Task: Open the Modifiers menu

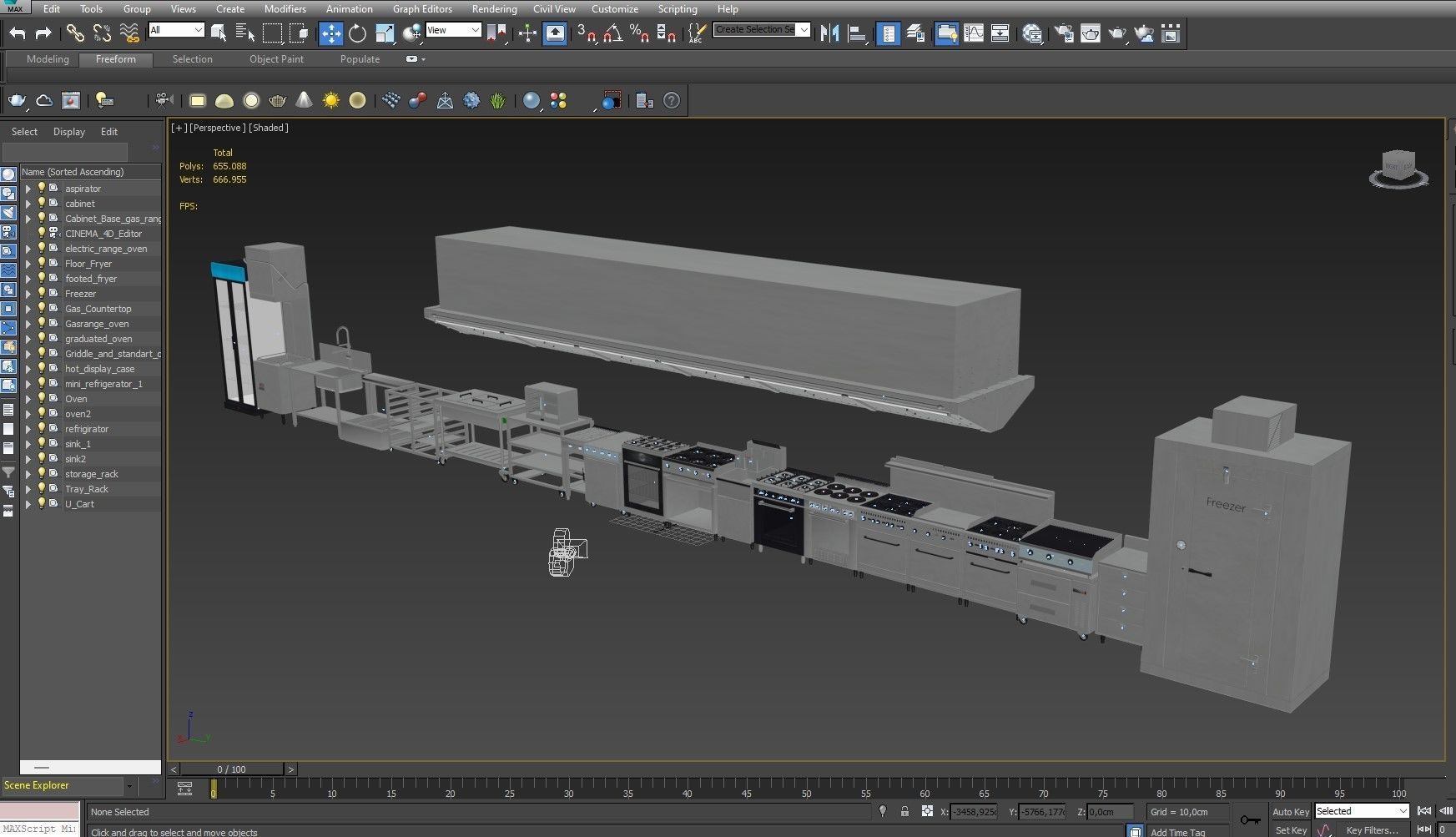Action: point(285,9)
